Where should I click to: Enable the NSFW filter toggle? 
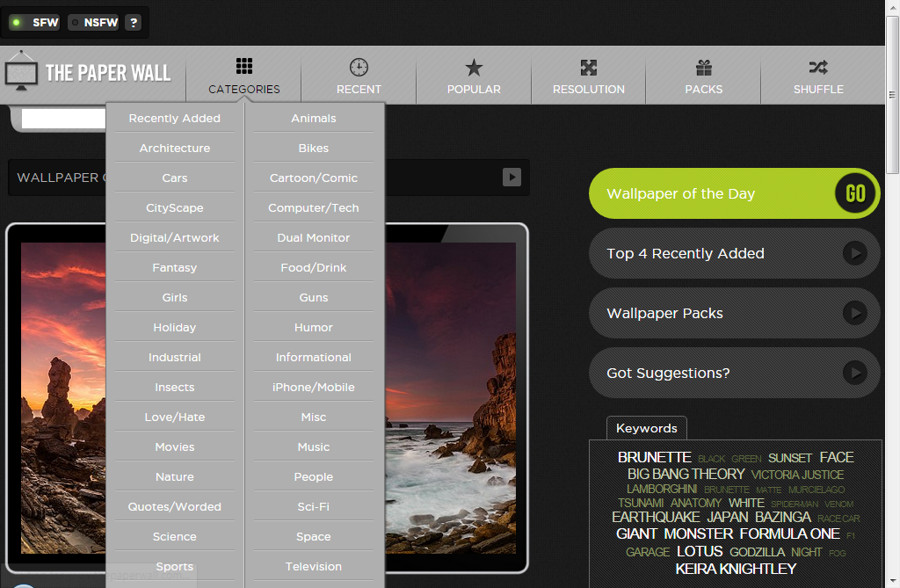(94, 22)
